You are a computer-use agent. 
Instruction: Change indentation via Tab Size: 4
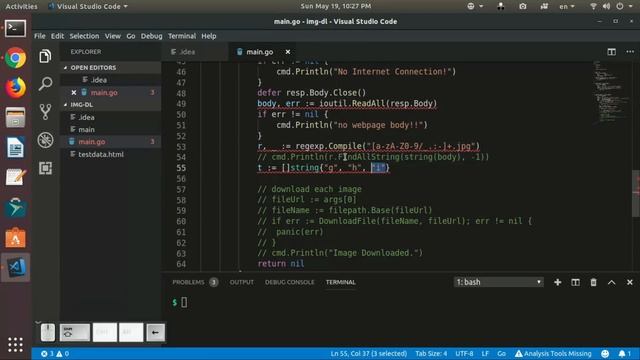[431, 353]
